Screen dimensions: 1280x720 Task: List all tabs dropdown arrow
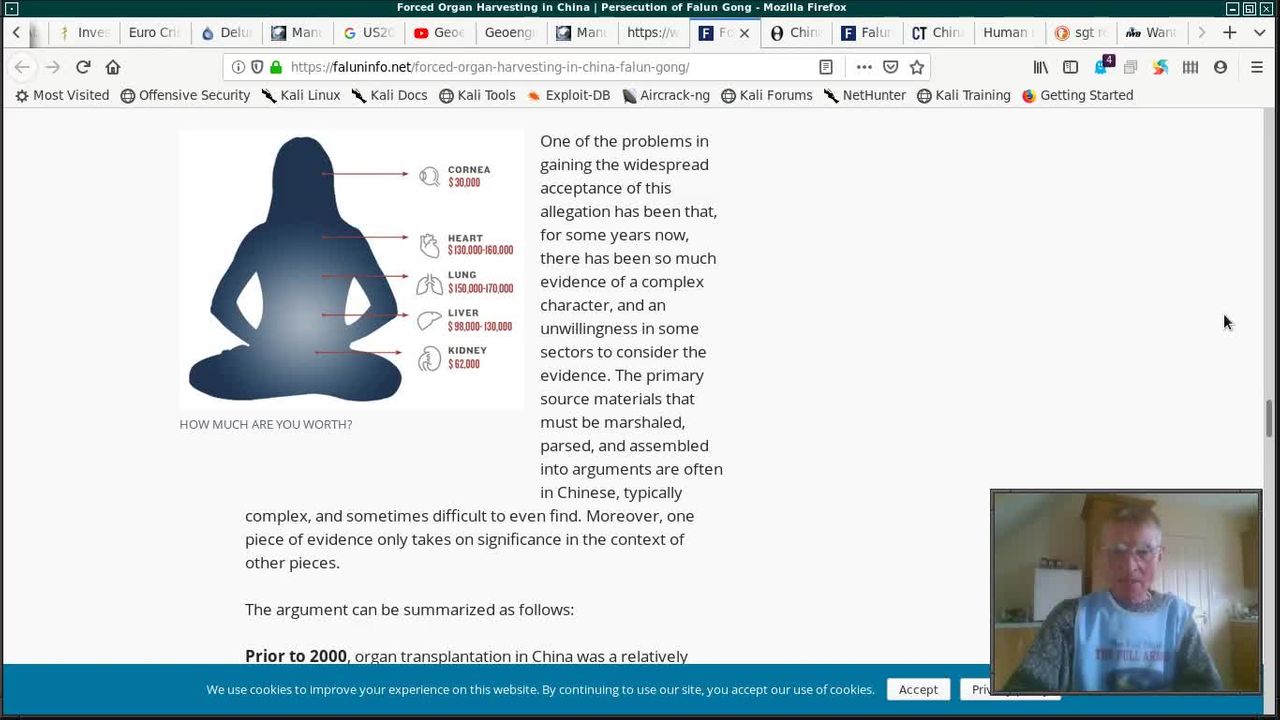coord(1259,32)
